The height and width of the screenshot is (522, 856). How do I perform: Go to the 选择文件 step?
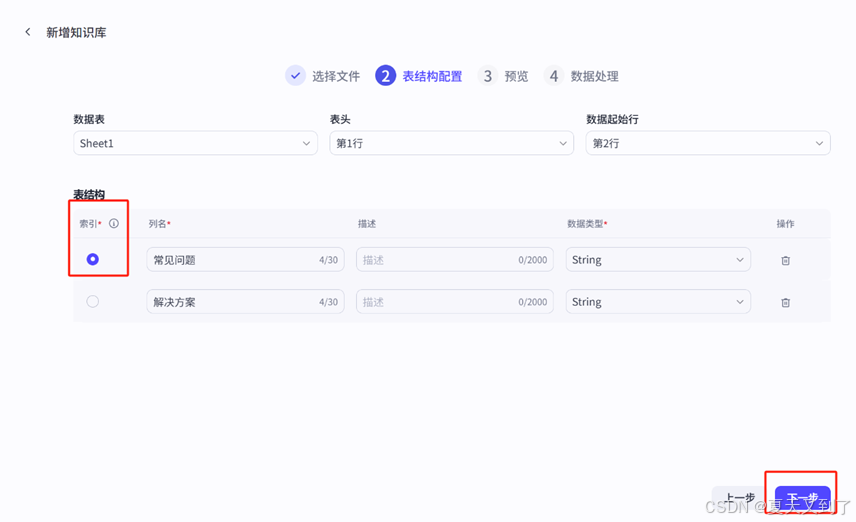(323, 76)
